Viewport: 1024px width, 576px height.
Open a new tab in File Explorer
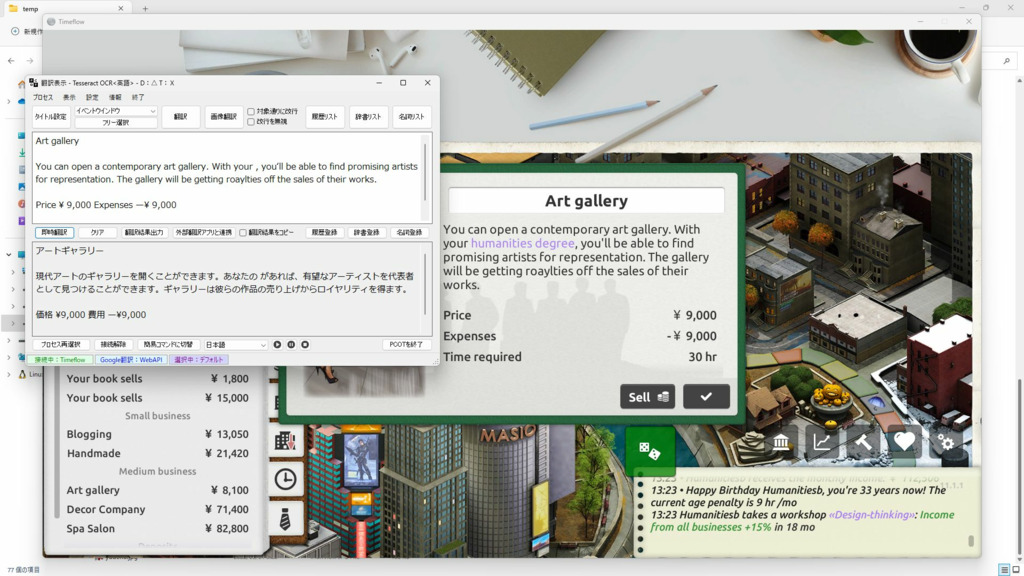click(x=145, y=8)
